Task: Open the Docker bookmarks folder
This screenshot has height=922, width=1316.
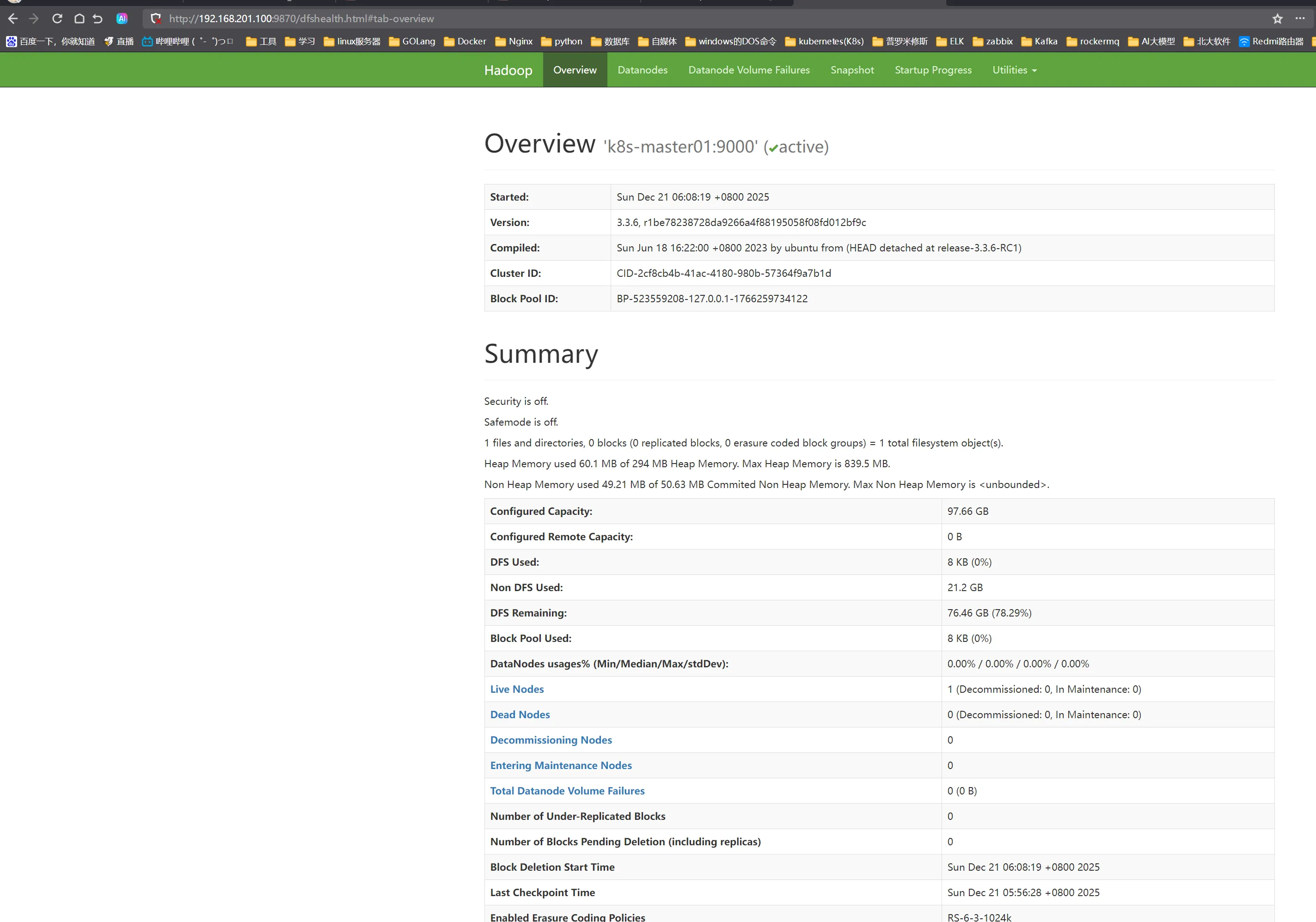Action: [x=465, y=41]
